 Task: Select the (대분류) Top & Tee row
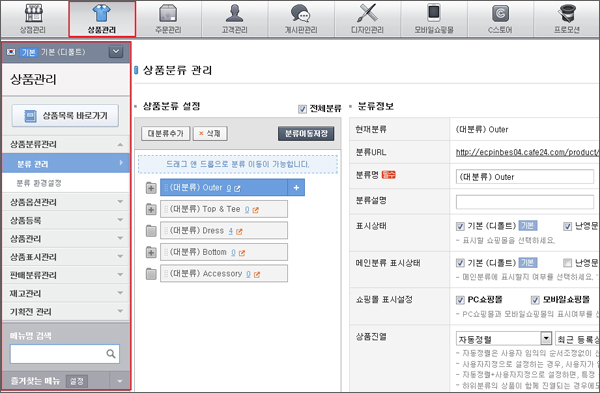(224, 209)
